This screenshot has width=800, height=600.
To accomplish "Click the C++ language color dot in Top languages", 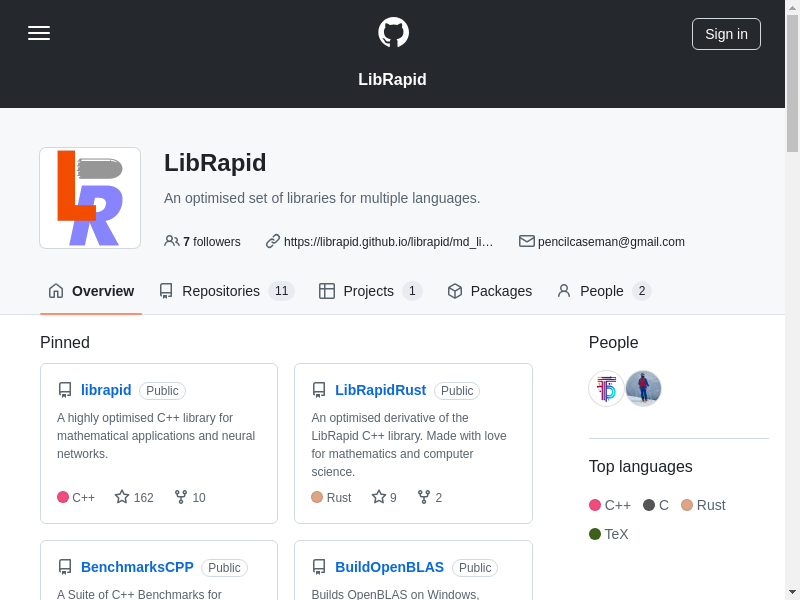I will 595,505.
